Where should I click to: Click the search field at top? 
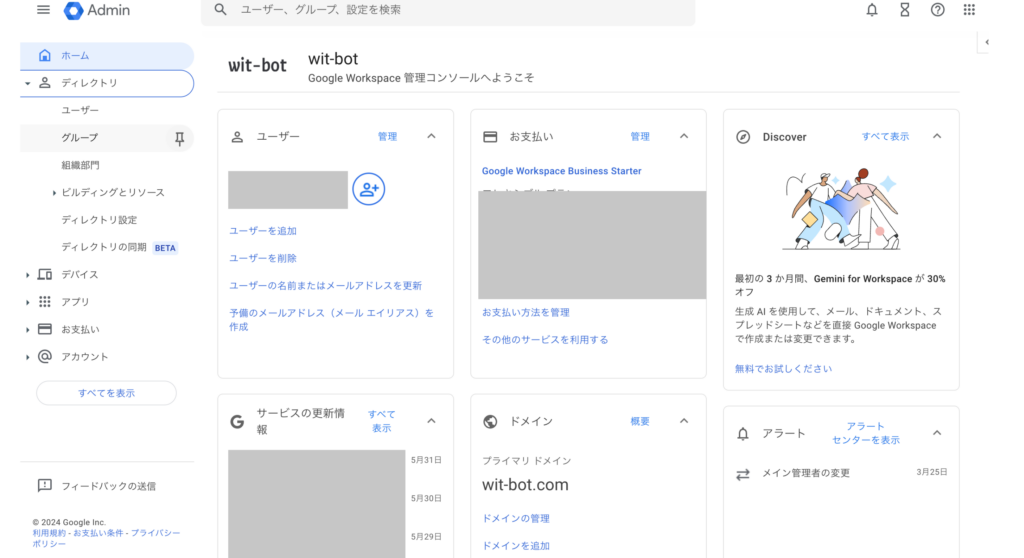(450, 10)
